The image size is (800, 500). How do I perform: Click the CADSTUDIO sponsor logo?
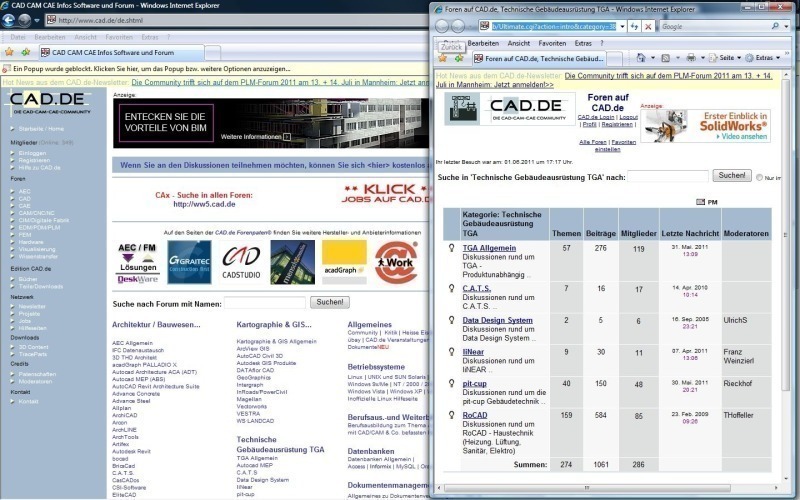241,262
